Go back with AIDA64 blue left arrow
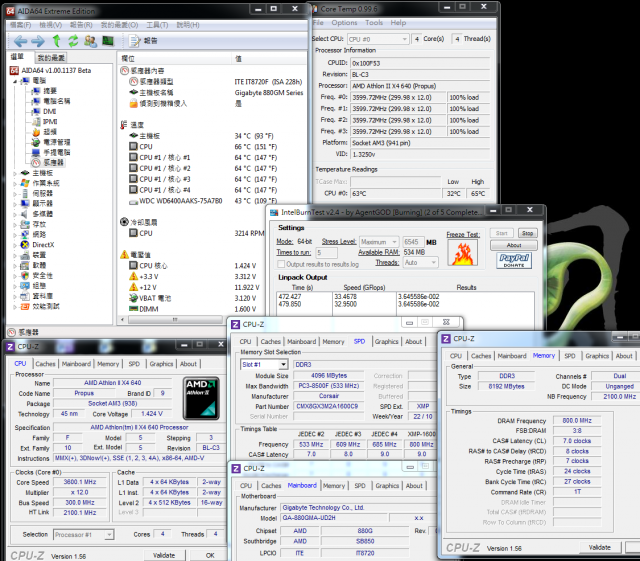This screenshot has height=561, width=640. [x=20, y=41]
